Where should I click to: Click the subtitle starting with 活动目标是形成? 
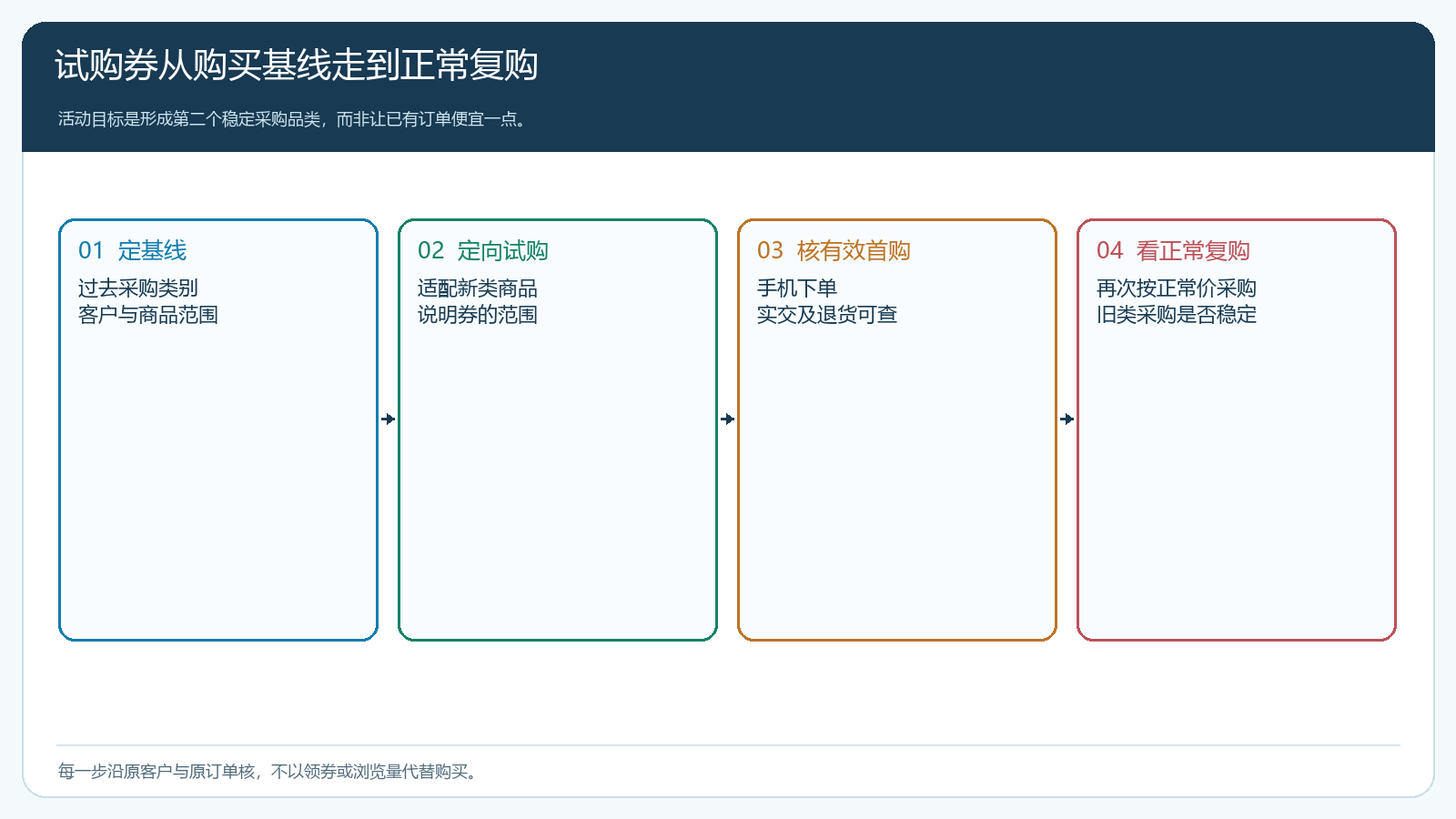point(293,119)
